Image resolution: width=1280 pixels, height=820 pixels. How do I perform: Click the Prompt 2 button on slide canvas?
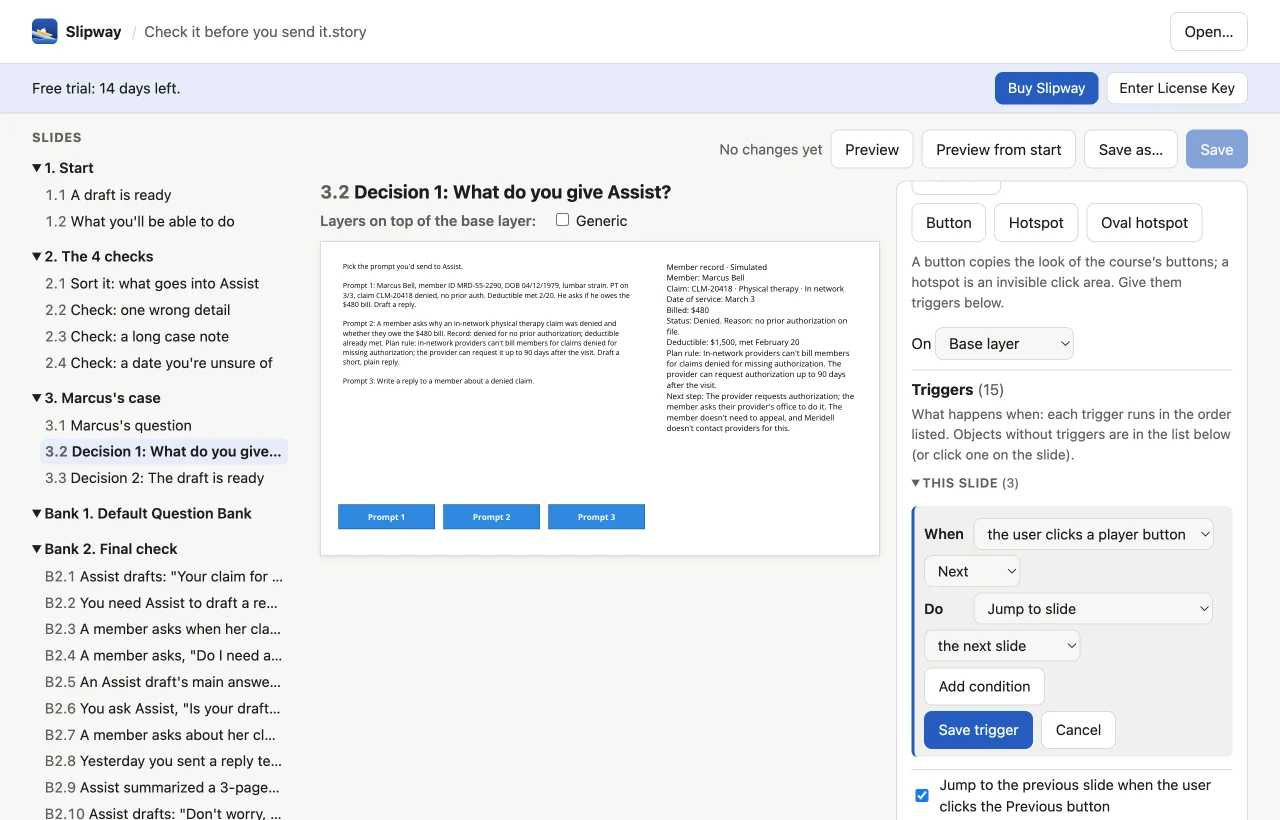491,517
